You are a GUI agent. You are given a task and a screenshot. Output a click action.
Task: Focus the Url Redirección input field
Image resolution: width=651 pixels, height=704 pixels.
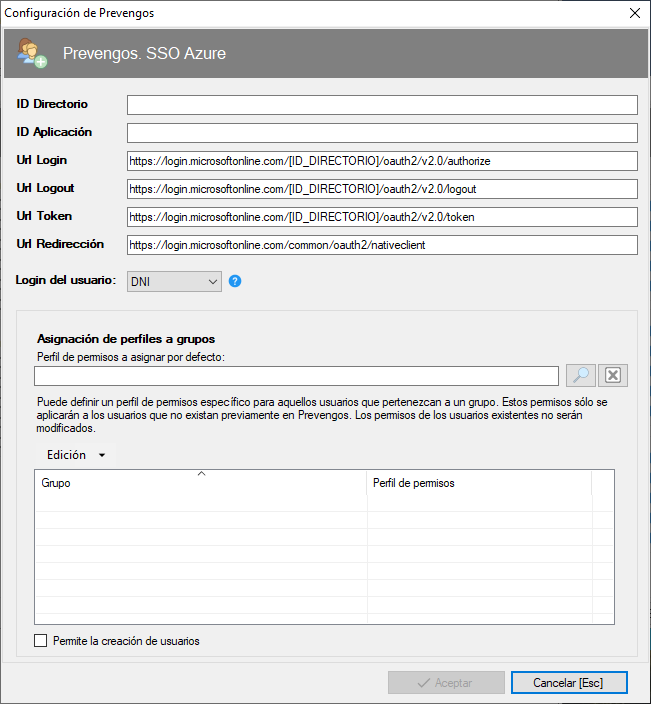tap(382, 245)
